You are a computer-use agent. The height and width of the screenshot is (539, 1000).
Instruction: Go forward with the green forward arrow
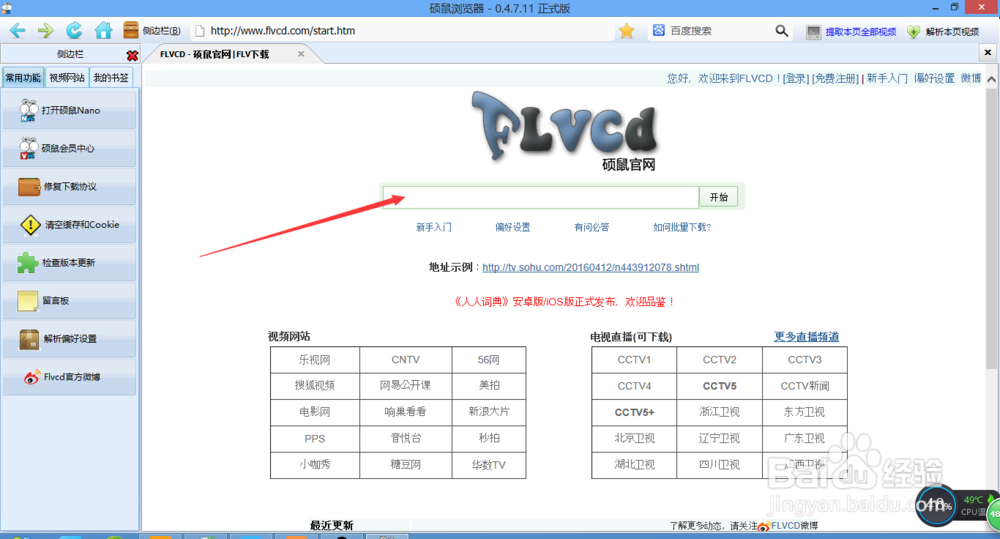45,31
